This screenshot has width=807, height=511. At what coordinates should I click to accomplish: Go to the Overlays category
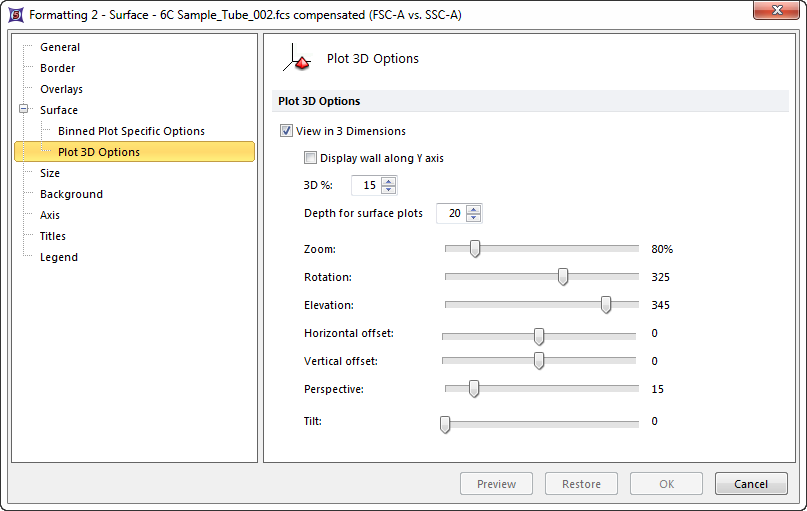click(61, 89)
